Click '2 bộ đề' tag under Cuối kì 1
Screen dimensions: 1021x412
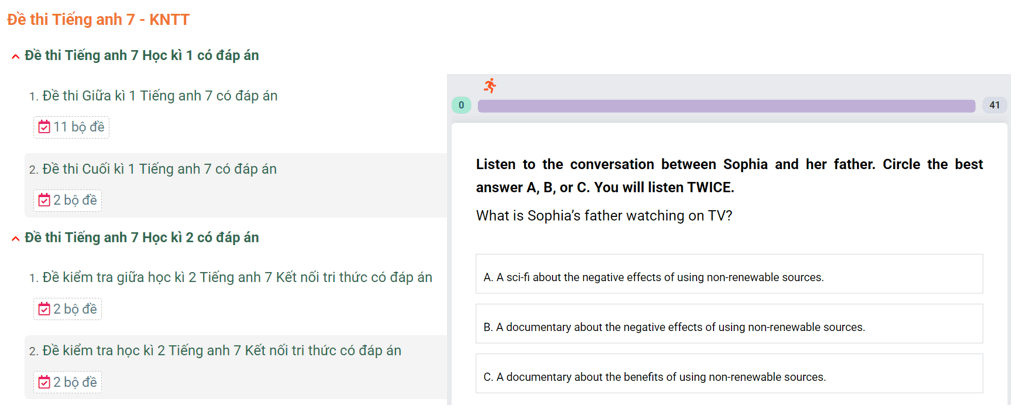[x=68, y=200]
